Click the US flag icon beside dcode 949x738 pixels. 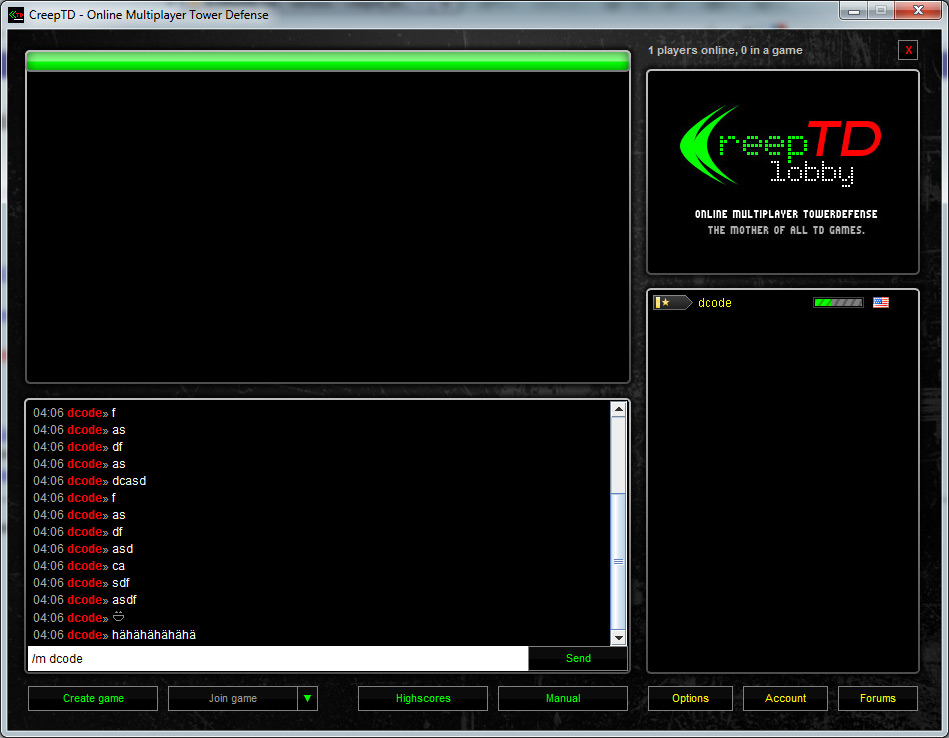[881, 303]
